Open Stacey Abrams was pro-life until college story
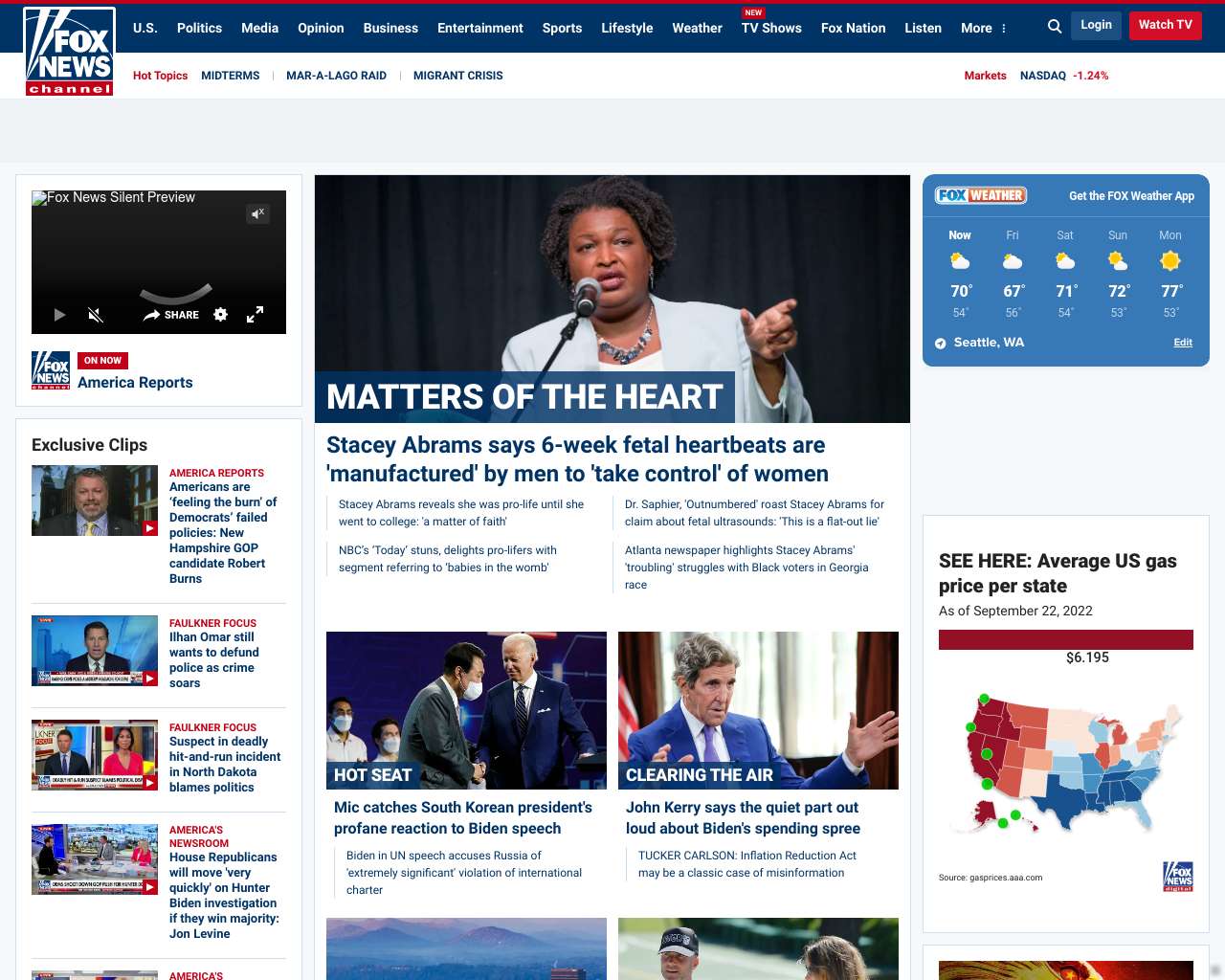Viewport: 1225px width, 980px height. (461, 513)
